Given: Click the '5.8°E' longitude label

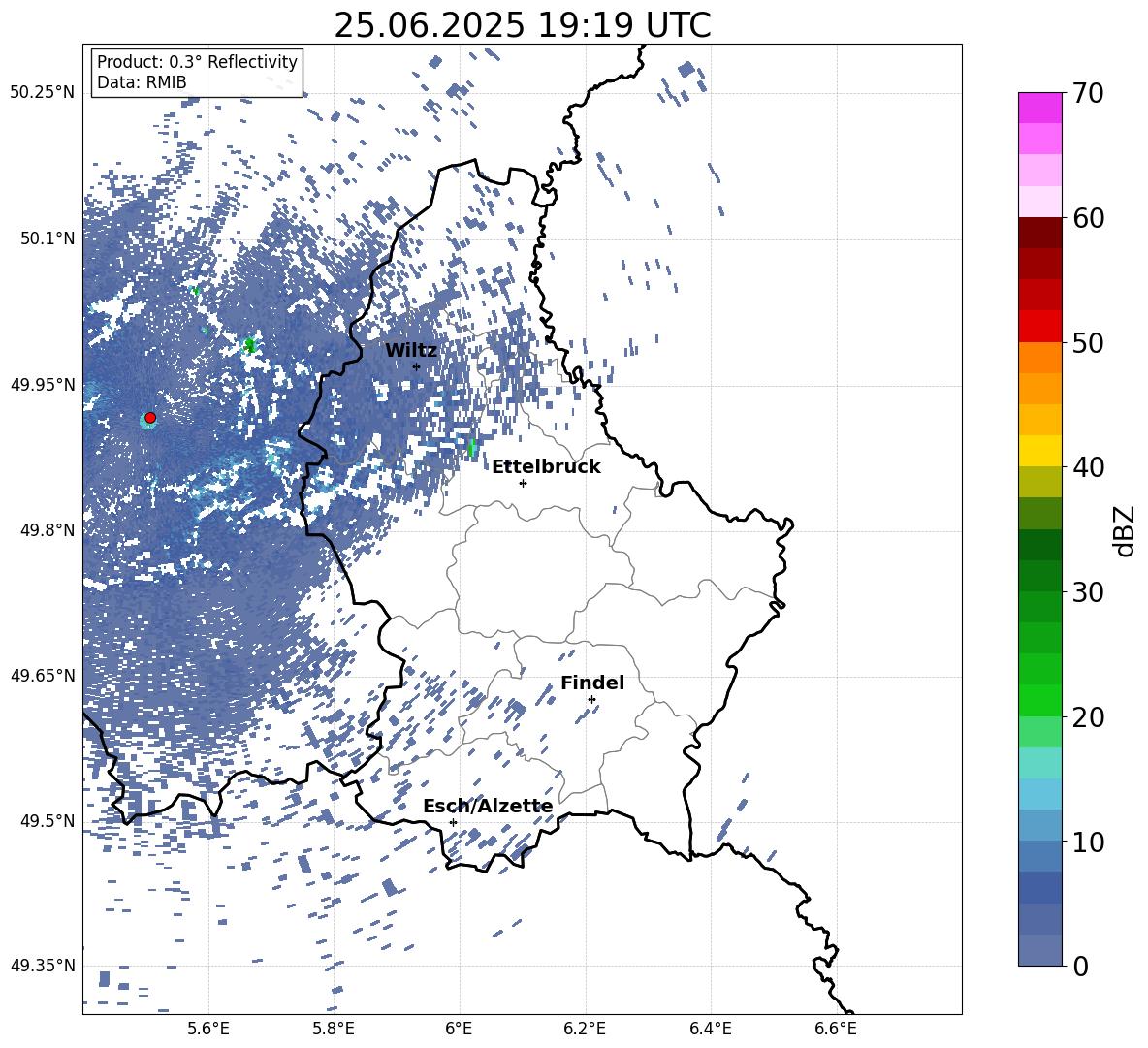Looking at the screenshot, I should coord(334,1029).
